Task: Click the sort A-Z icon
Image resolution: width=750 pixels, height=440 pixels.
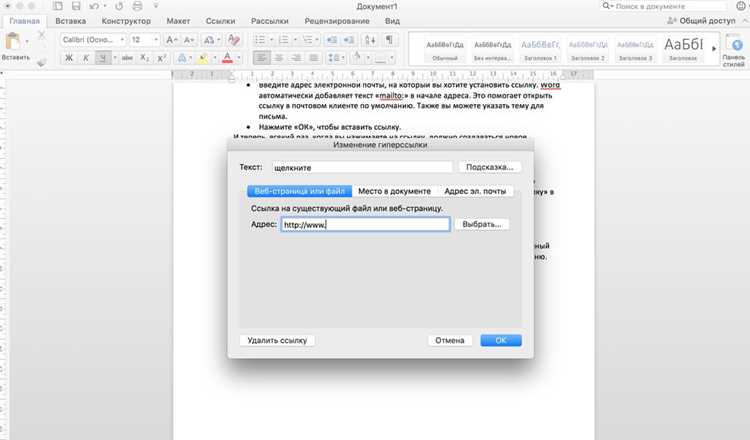Action: pyautogui.click(x=370, y=40)
